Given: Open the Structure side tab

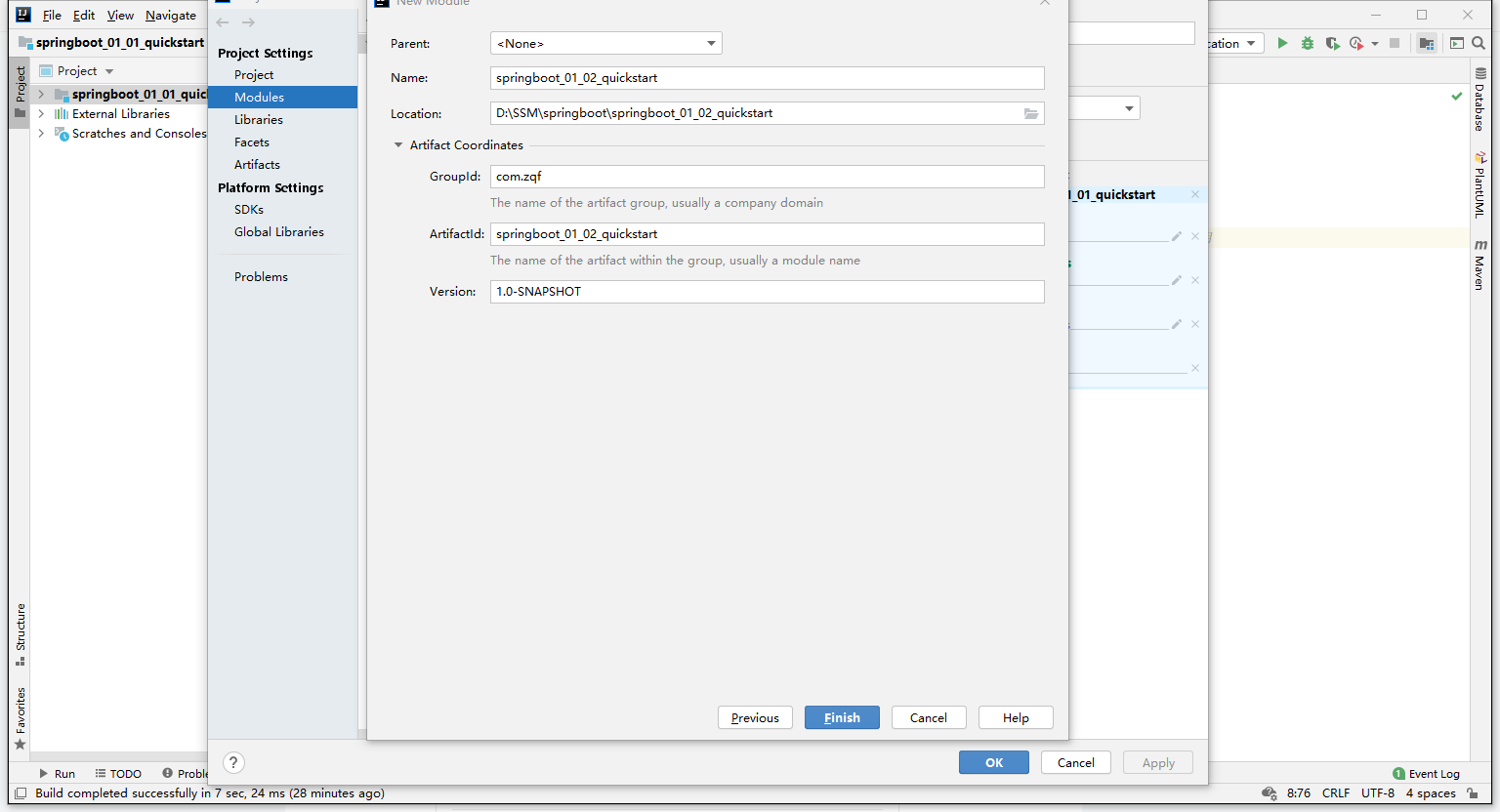Looking at the screenshot, I should 21,634.
